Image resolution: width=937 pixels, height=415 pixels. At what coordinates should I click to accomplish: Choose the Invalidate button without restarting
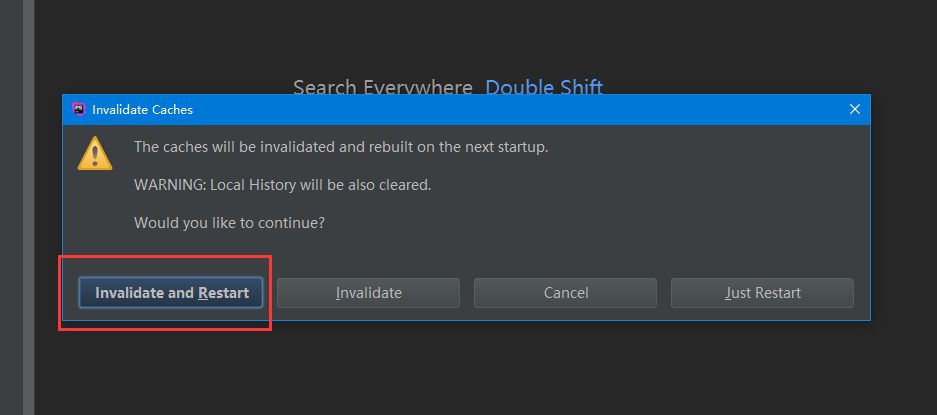[x=368, y=293]
